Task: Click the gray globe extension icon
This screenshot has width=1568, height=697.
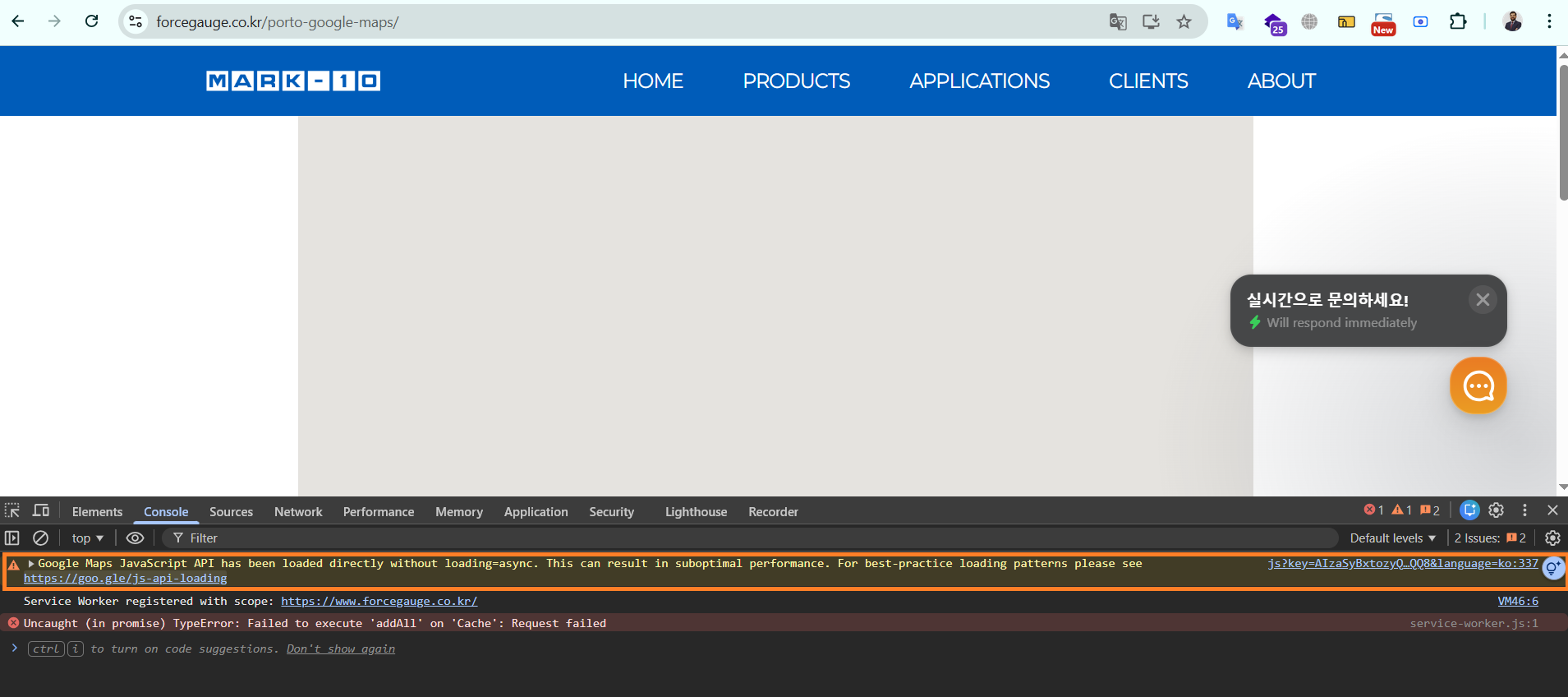Action: pyautogui.click(x=1309, y=22)
